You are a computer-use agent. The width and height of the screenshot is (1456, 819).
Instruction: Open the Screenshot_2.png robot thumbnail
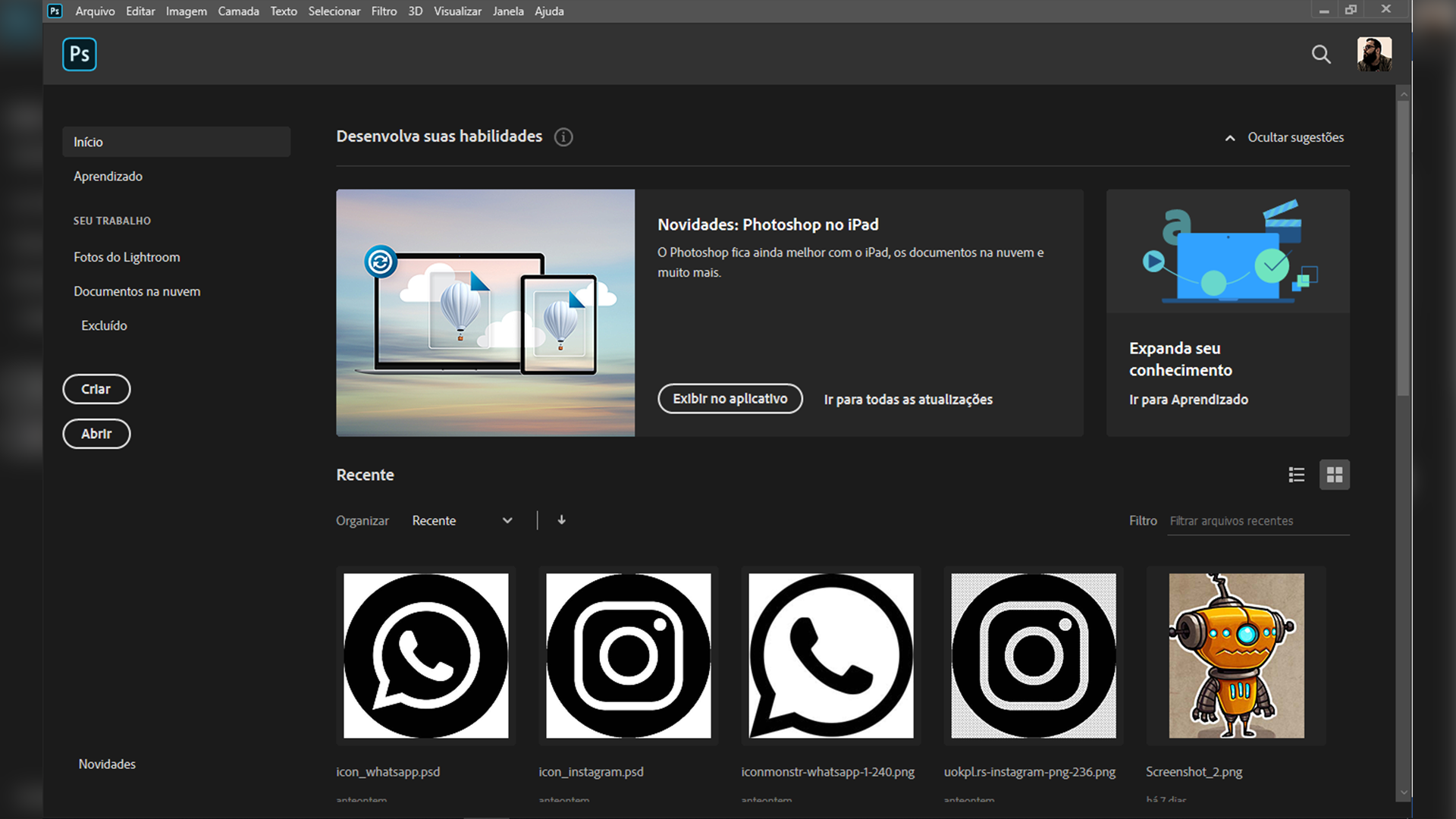(1236, 656)
